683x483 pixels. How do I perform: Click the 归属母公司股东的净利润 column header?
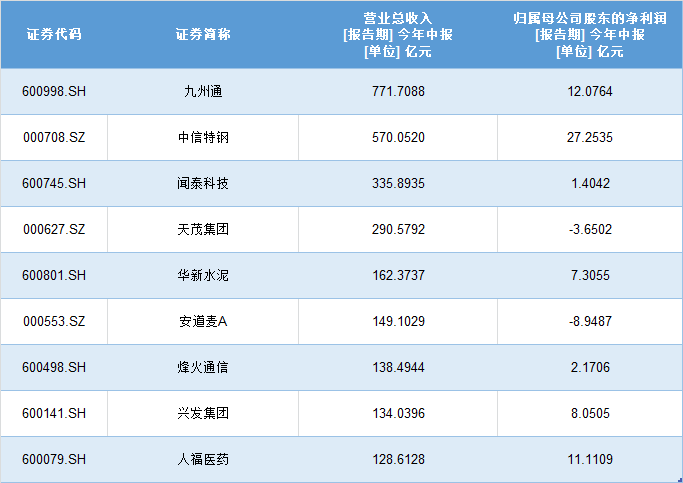[590, 34]
